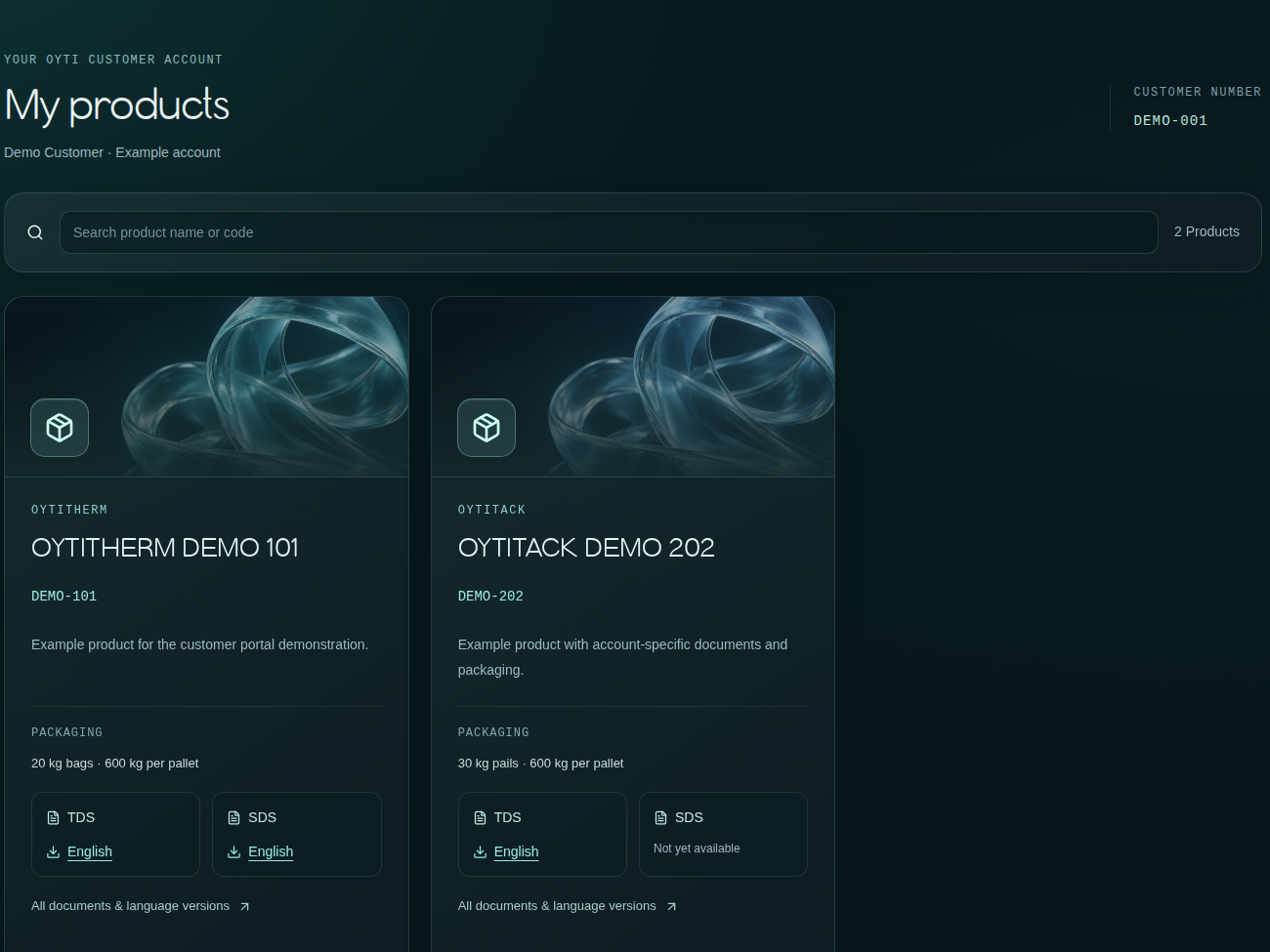Click the OYTITHERM category label
This screenshot has width=1270, height=952.
[x=69, y=510]
